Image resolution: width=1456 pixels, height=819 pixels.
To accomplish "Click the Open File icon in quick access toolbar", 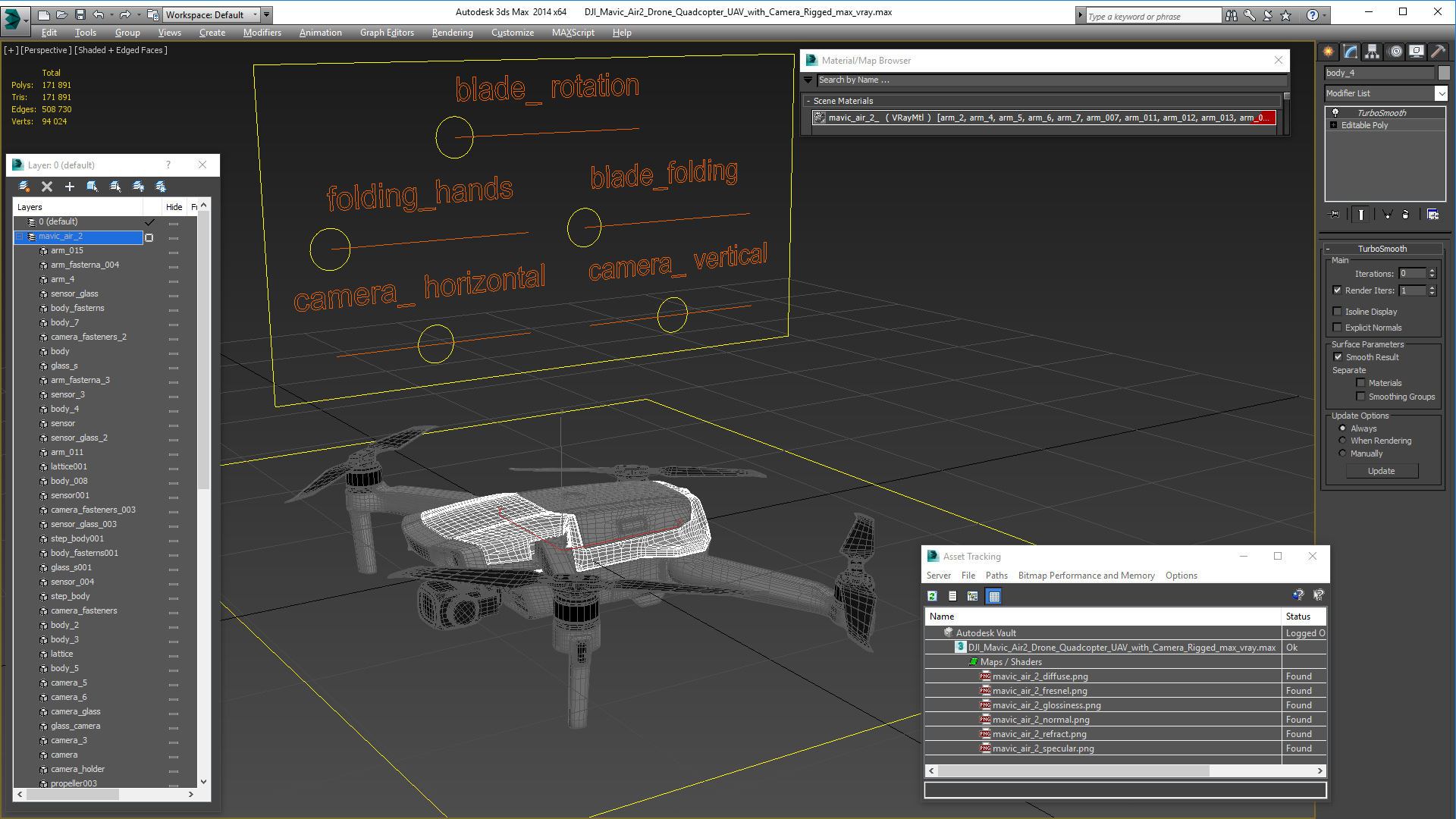I will pos(61,14).
